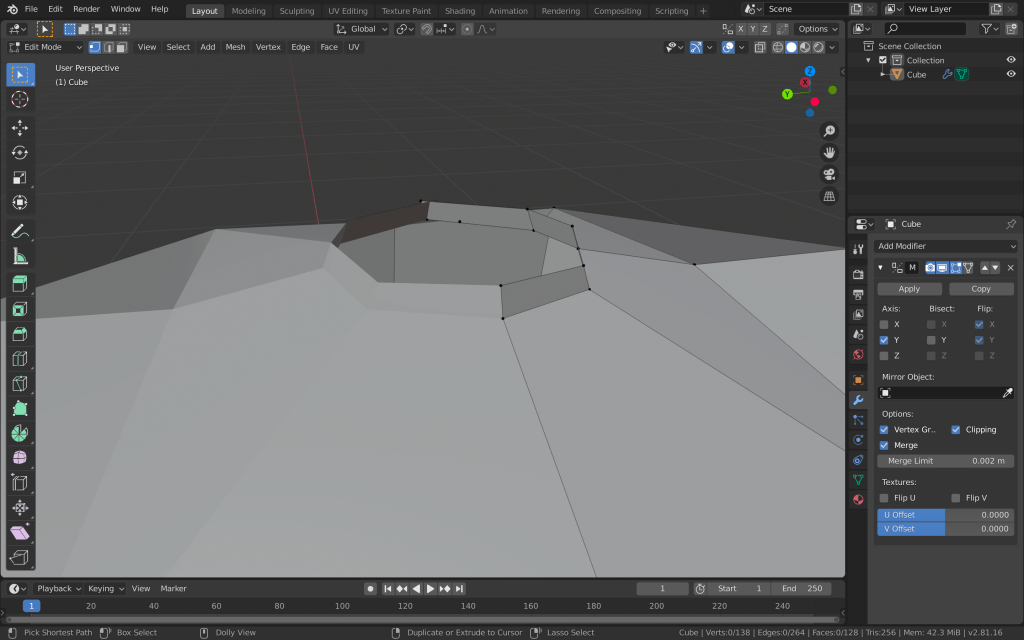Toggle perspective/orthographic grid icon
The width and height of the screenshot is (1024, 640).
(829, 196)
